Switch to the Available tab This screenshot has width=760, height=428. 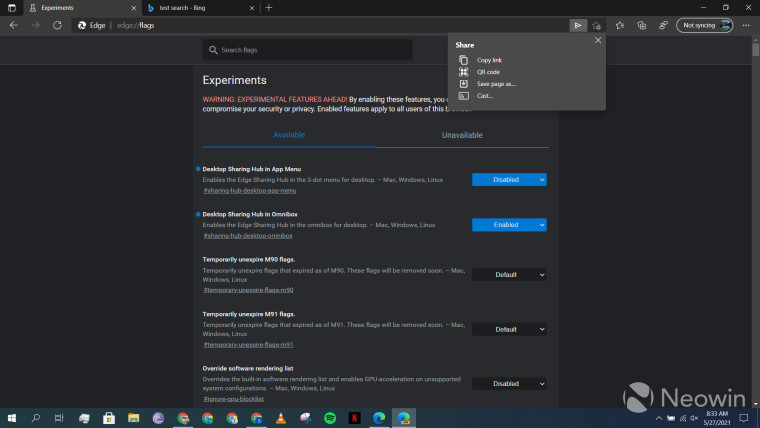click(289, 135)
